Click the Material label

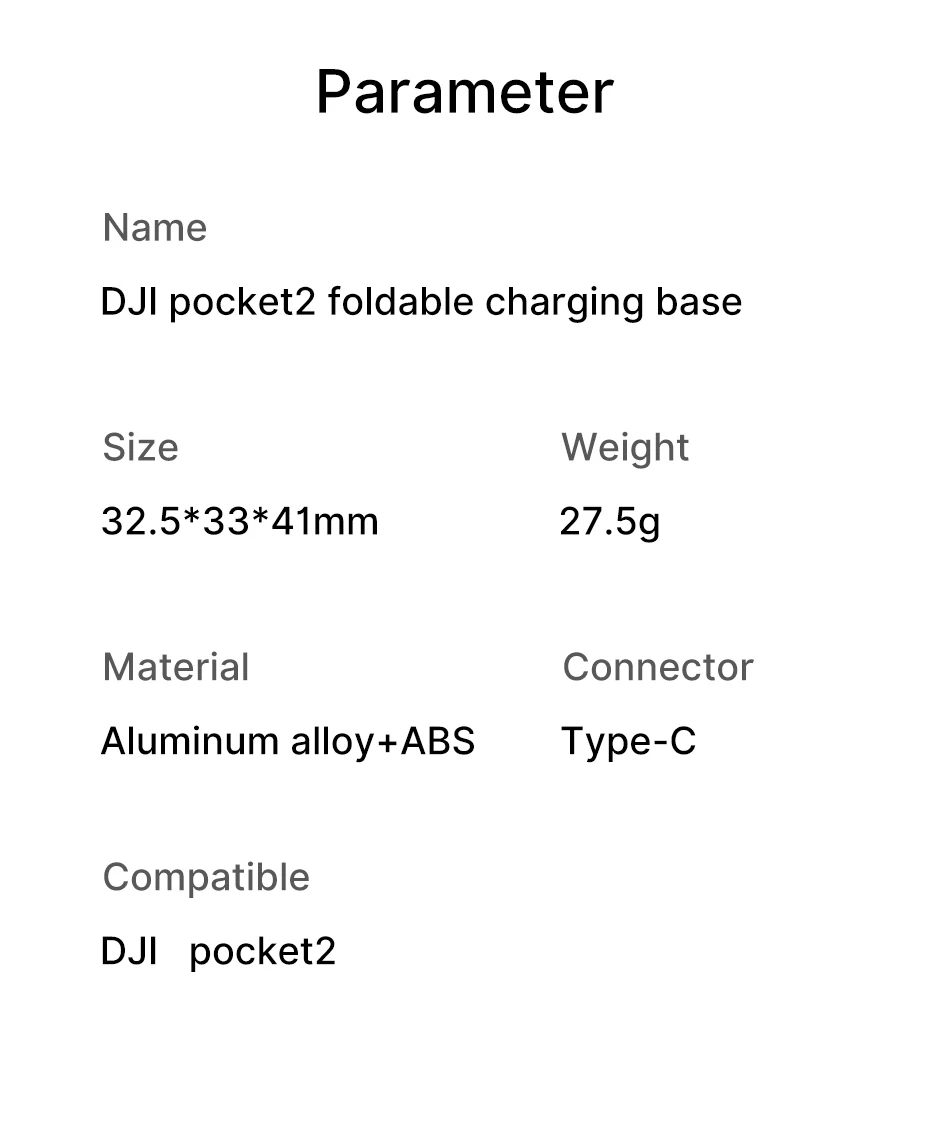tap(176, 667)
